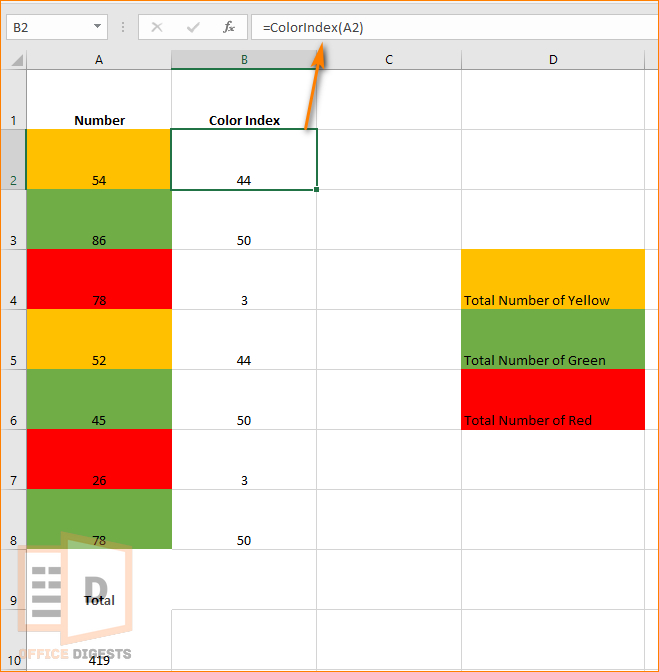Select the yellow cell with 54
This screenshot has width=659, height=672.
pos(99,159)
